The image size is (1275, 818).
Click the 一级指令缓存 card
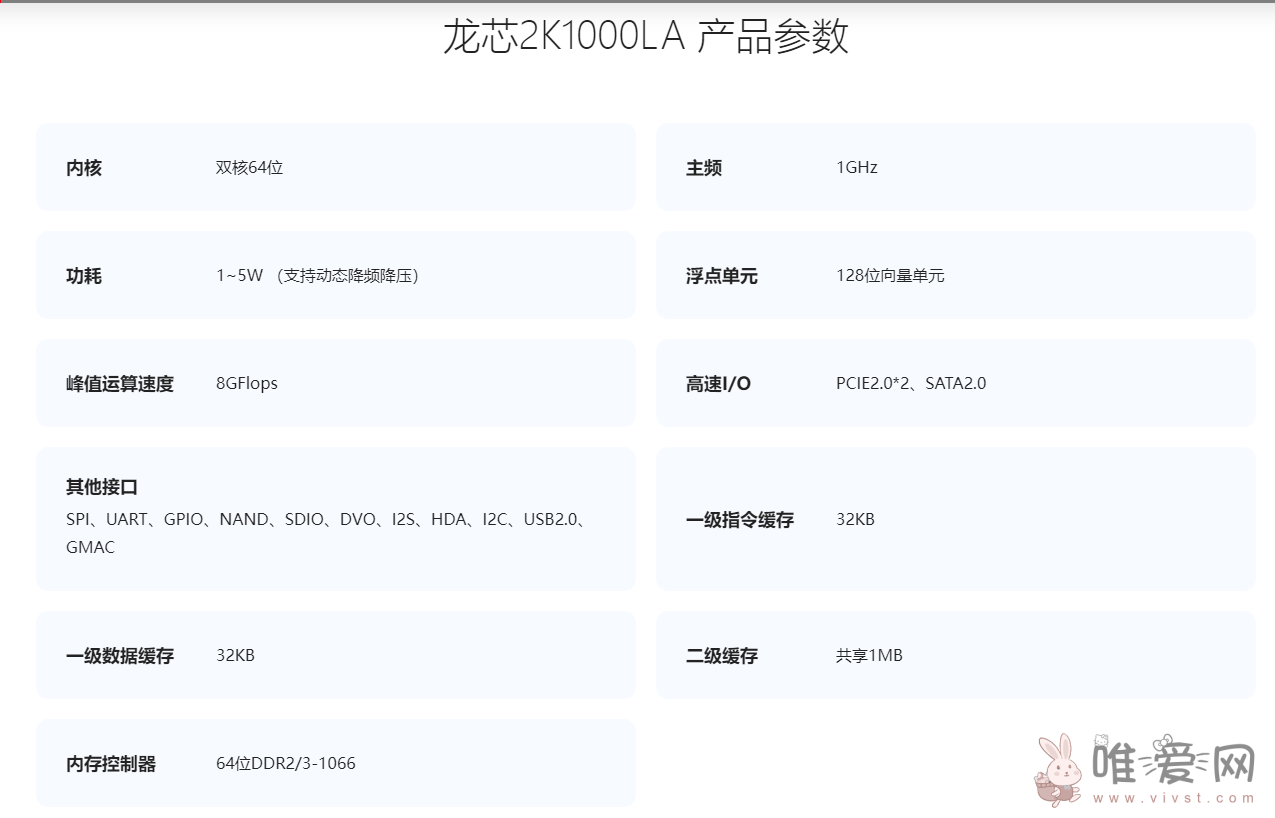[955, 519]
